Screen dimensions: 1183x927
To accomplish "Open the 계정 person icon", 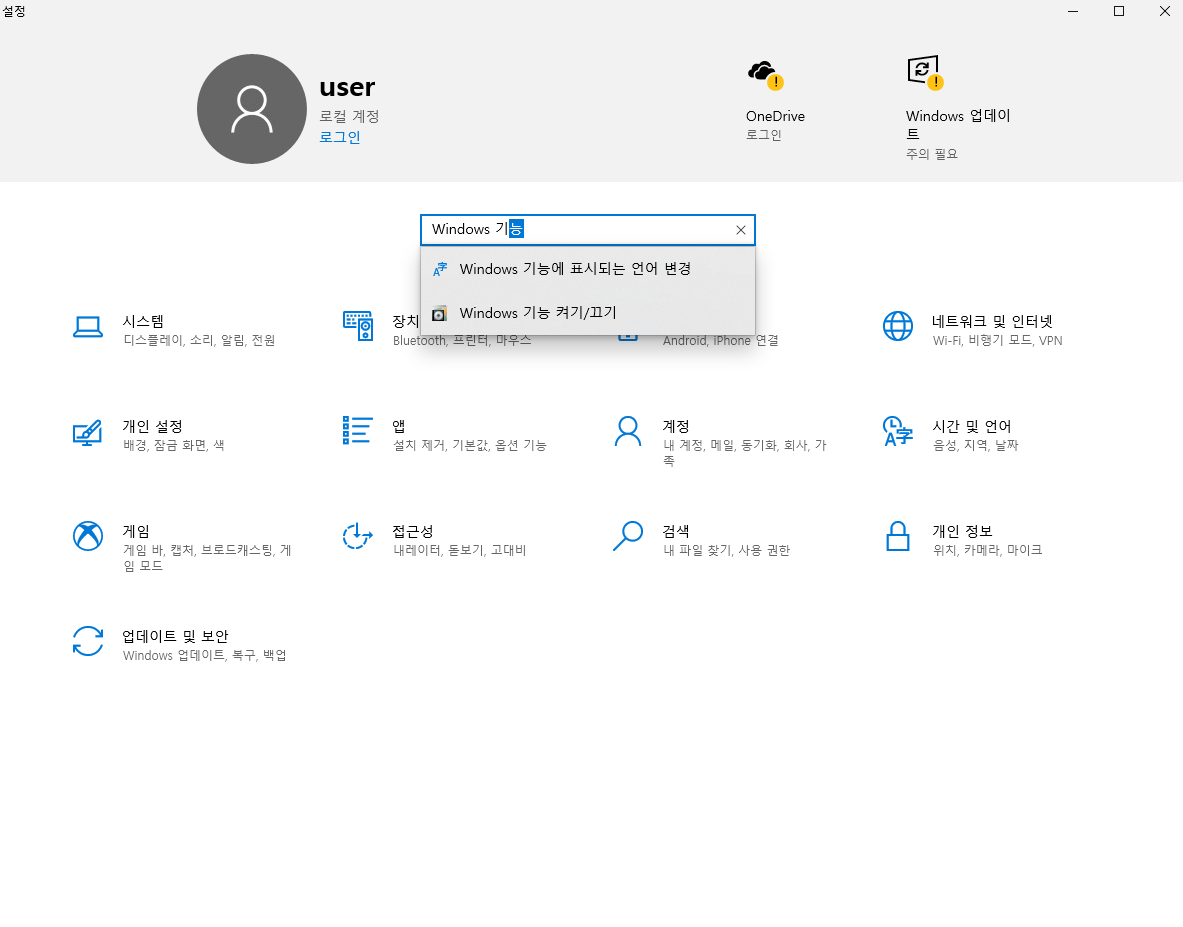I will (x=628, y=431).
